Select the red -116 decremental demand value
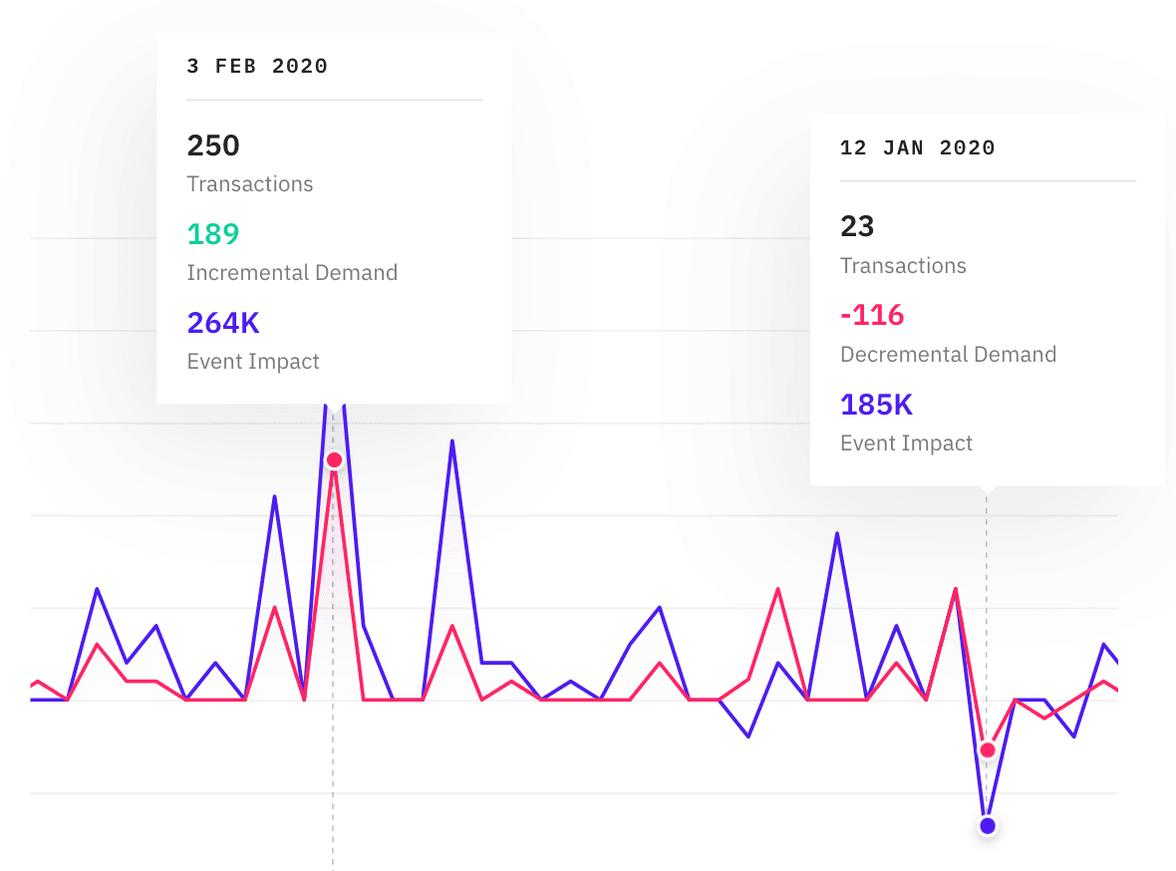 tap(872, 315)
